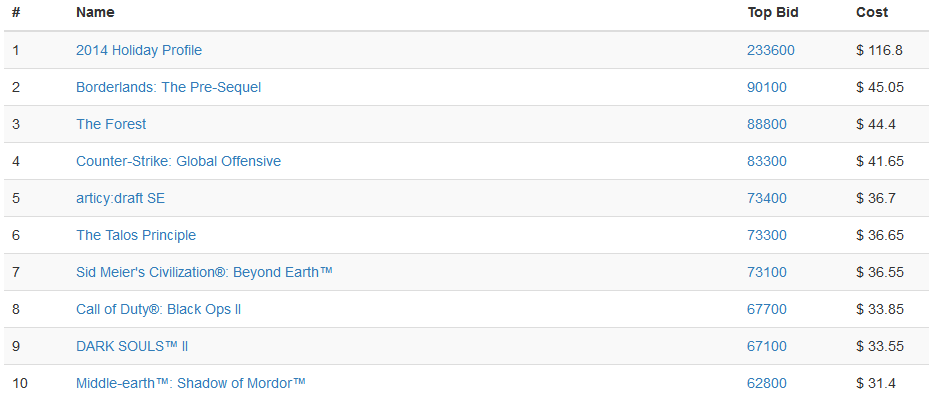Select The Forest game link
Viewport: 929px width, 401px height.
[x=111, y=124]
